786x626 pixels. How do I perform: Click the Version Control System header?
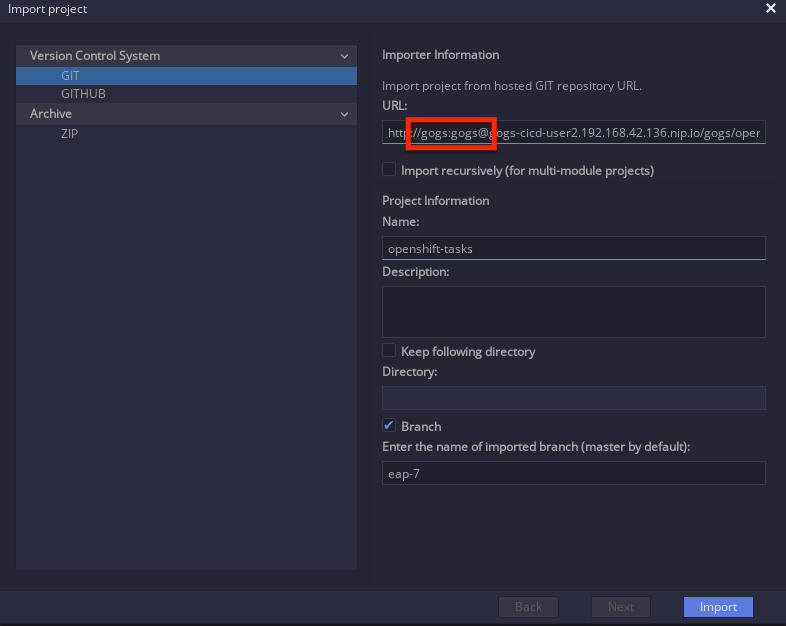[x=186, y=56]
